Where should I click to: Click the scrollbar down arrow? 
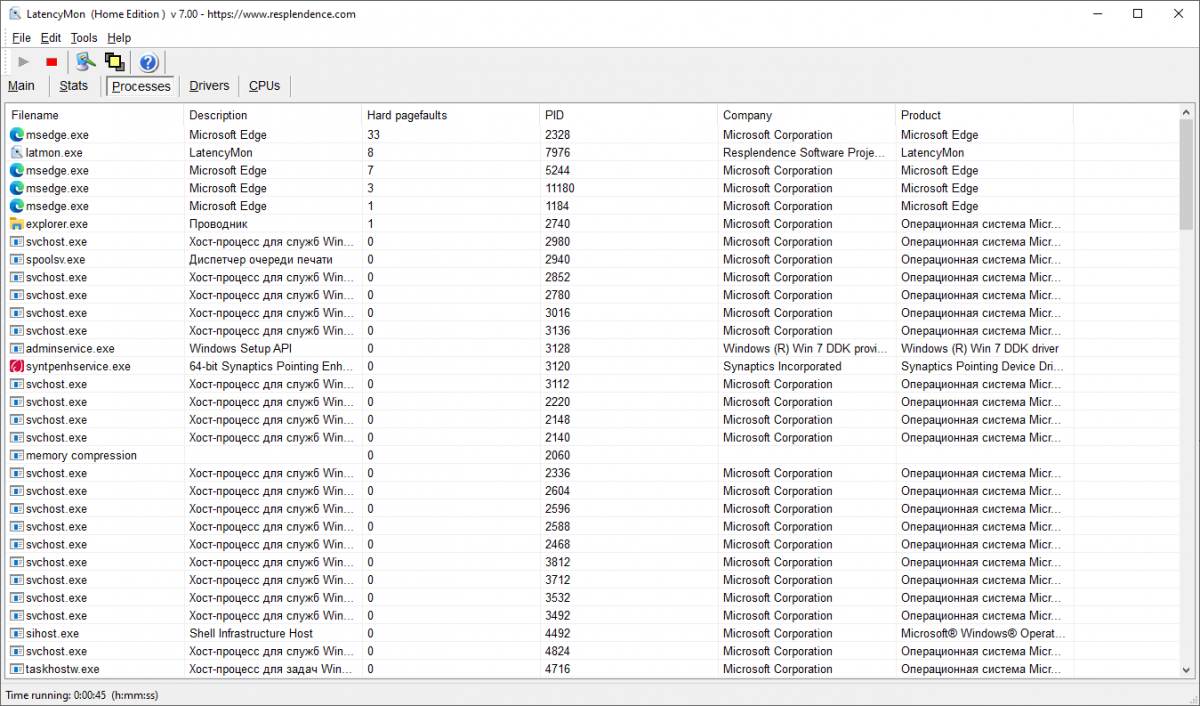tap(1186, 671)
